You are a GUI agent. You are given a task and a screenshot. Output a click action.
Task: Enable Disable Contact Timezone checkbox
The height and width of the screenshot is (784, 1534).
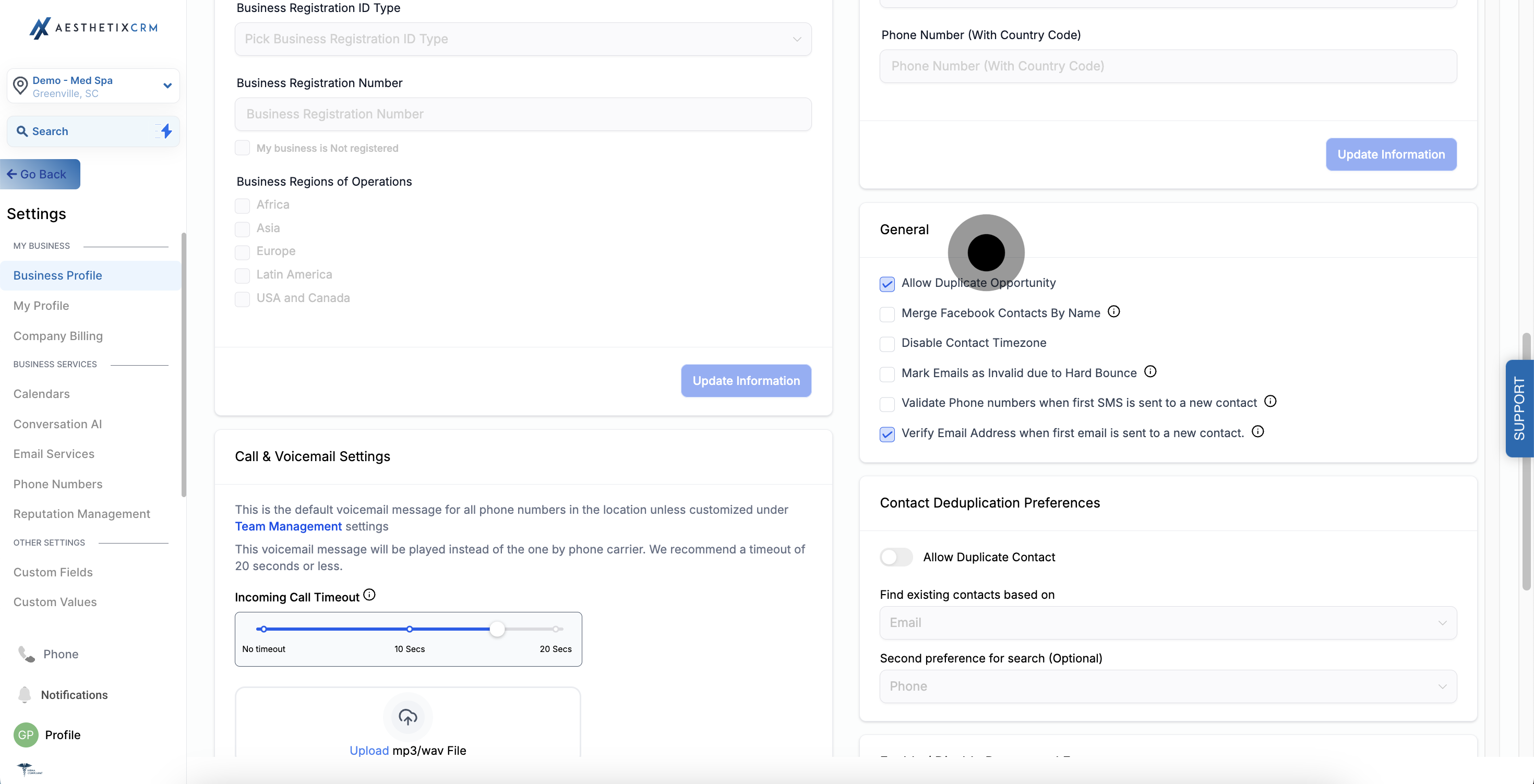click(x=888, y=343)
